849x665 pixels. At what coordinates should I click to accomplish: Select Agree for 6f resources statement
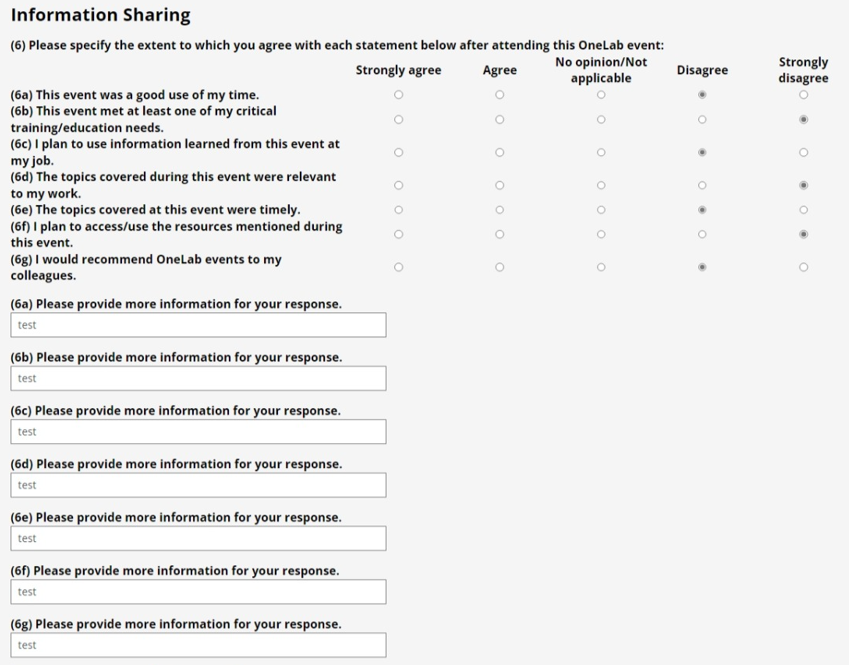(x=500, y=234)
